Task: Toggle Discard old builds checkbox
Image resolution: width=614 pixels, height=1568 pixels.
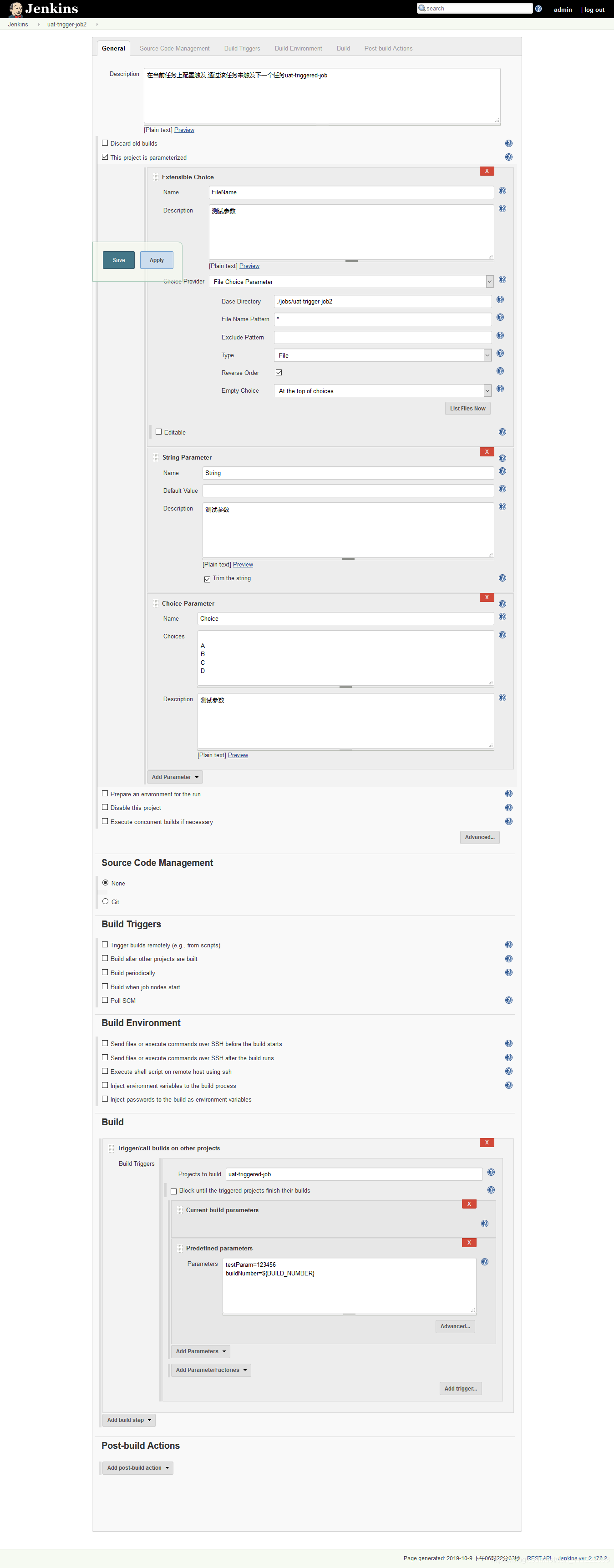Action: point(105,143)
